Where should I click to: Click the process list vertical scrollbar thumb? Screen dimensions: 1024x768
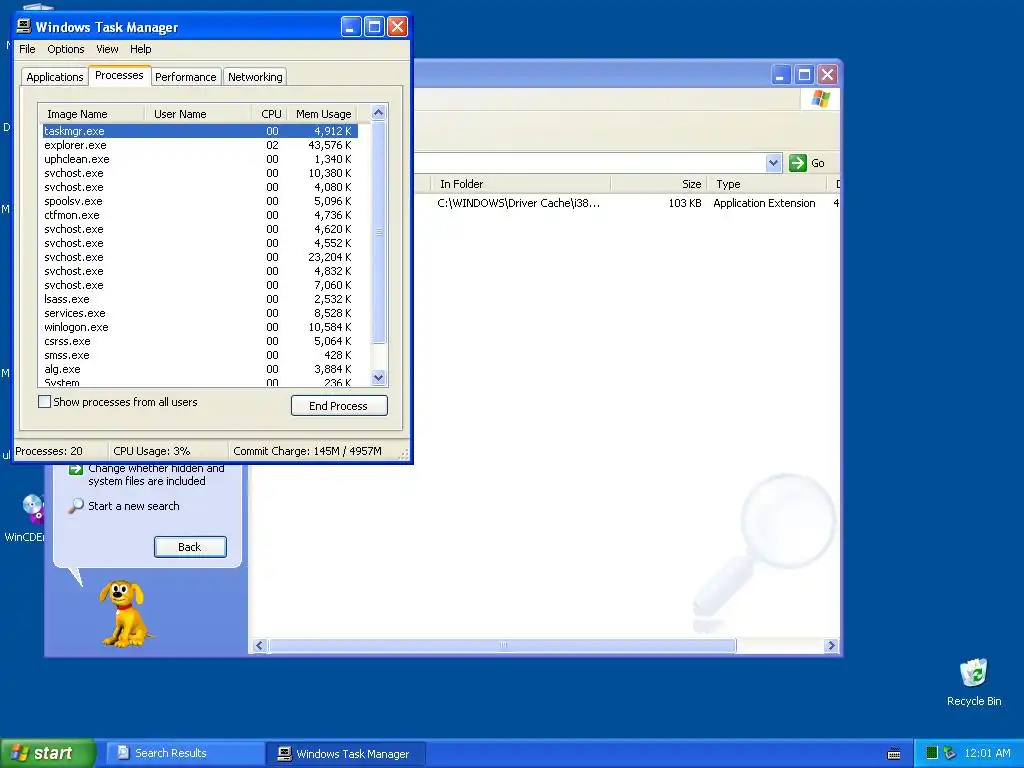click(x=378, y=232)
